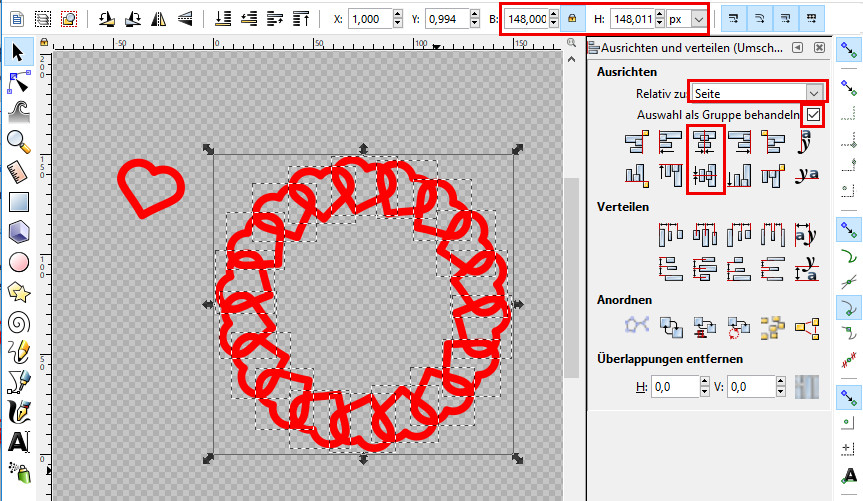The height and width of the screenshot is (501, 863).
Task: Center selection on vertical axis icon
Action: [x=706, y=144]
